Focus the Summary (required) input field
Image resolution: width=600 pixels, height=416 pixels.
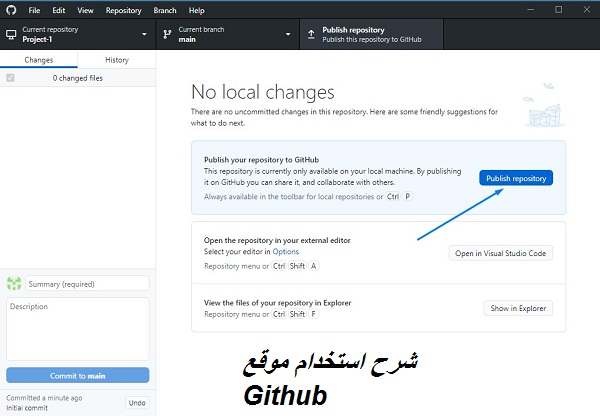tap(87, 284)
